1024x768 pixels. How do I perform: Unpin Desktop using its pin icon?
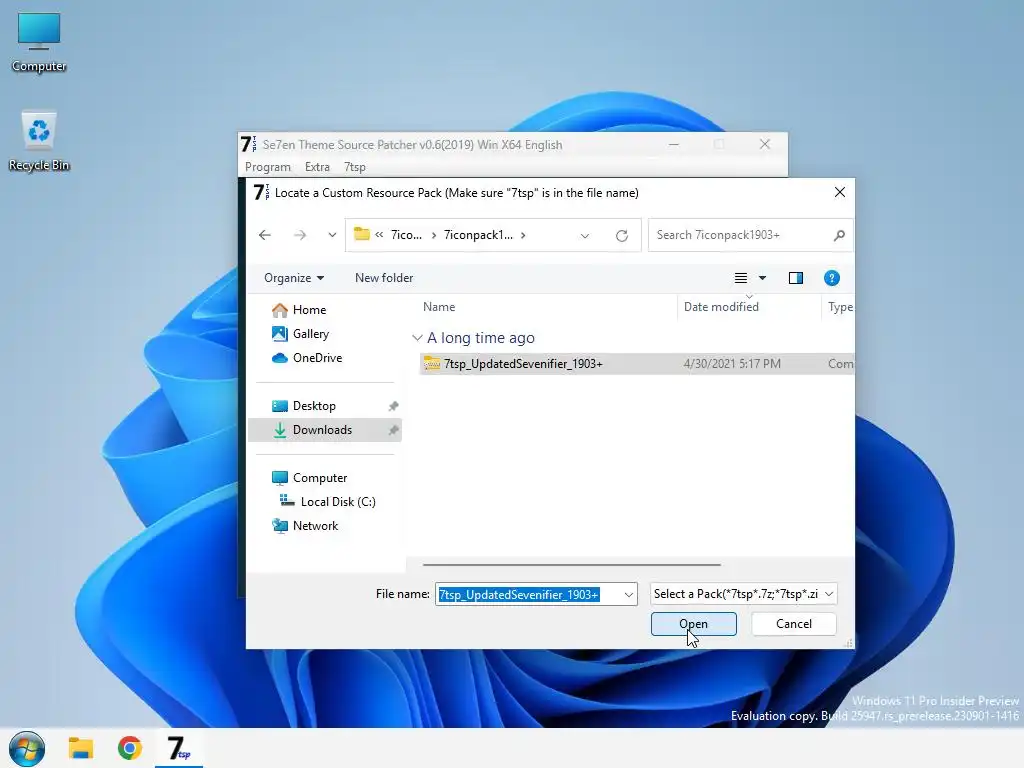pyautogui.click(x=393, y=406)
